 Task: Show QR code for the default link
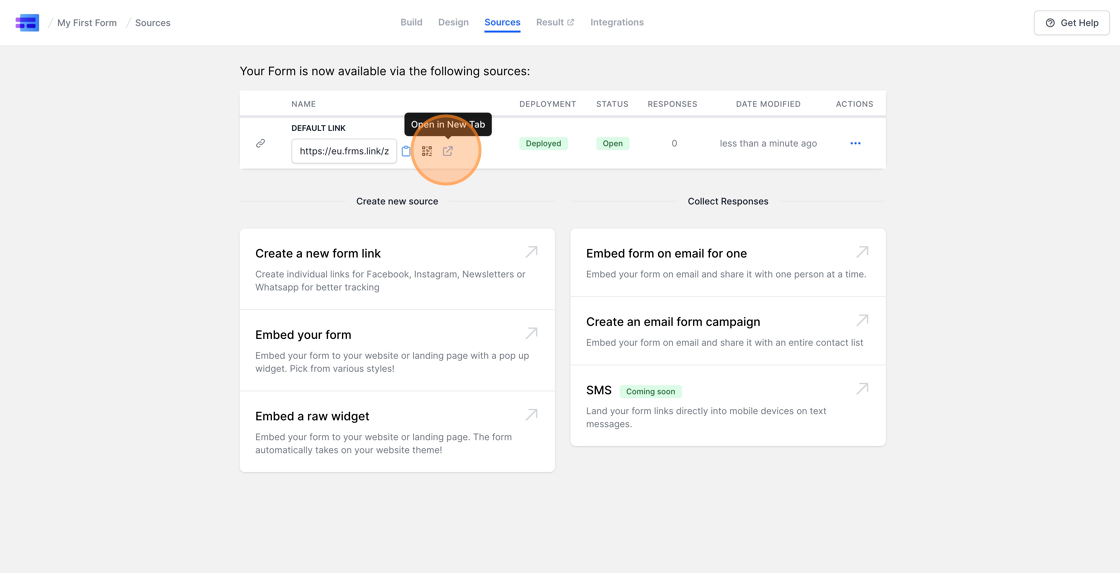(426, 151)
